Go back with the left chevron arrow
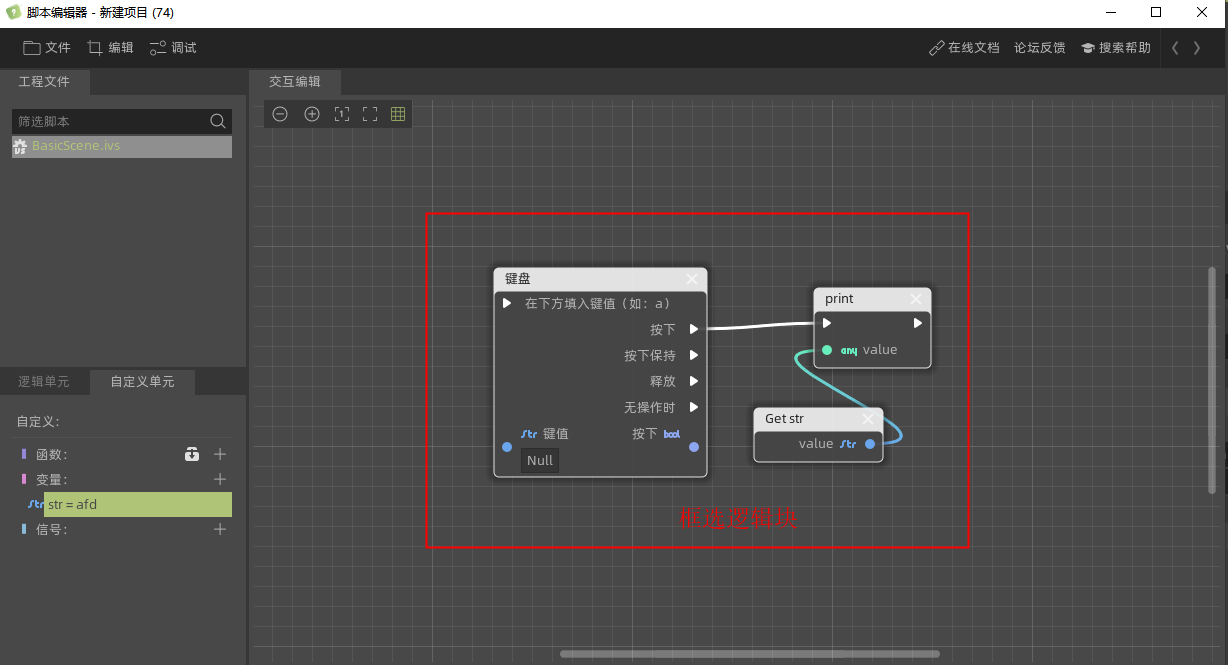Viewport: 1228px width, 665px height. point(1176,48)
